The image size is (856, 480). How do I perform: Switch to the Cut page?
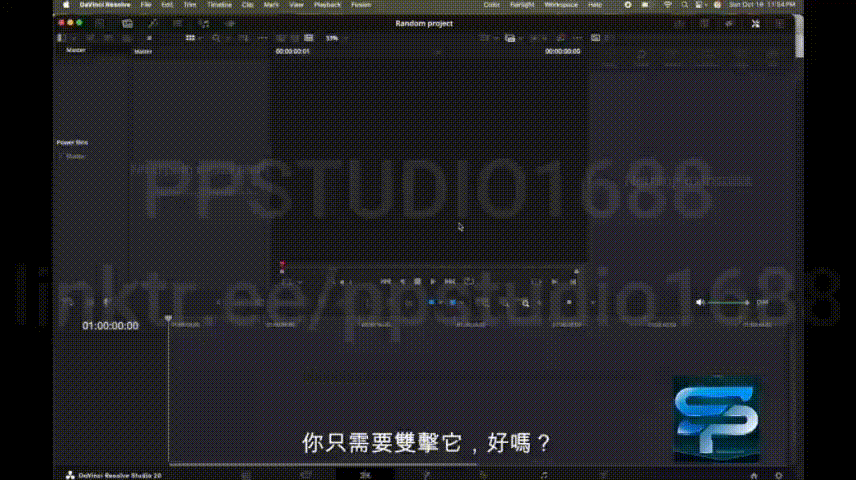pyautogui.click(x=306, y=475)
